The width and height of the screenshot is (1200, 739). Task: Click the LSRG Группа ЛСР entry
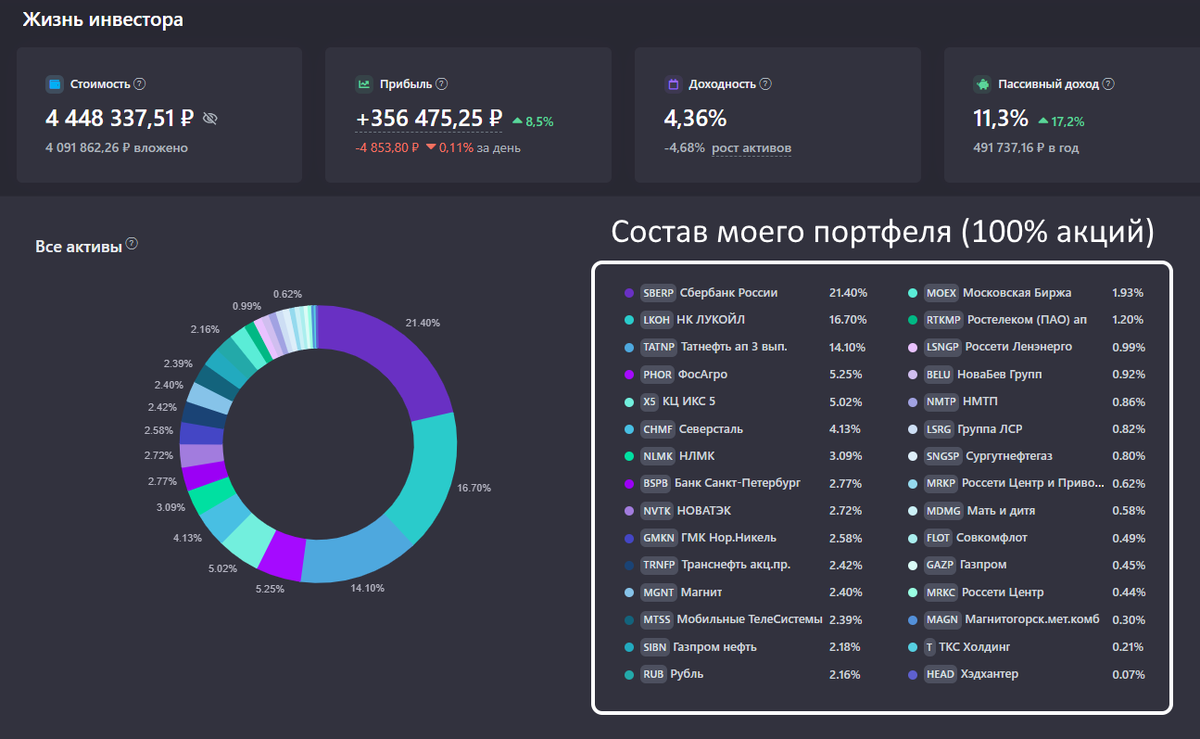1027,429
